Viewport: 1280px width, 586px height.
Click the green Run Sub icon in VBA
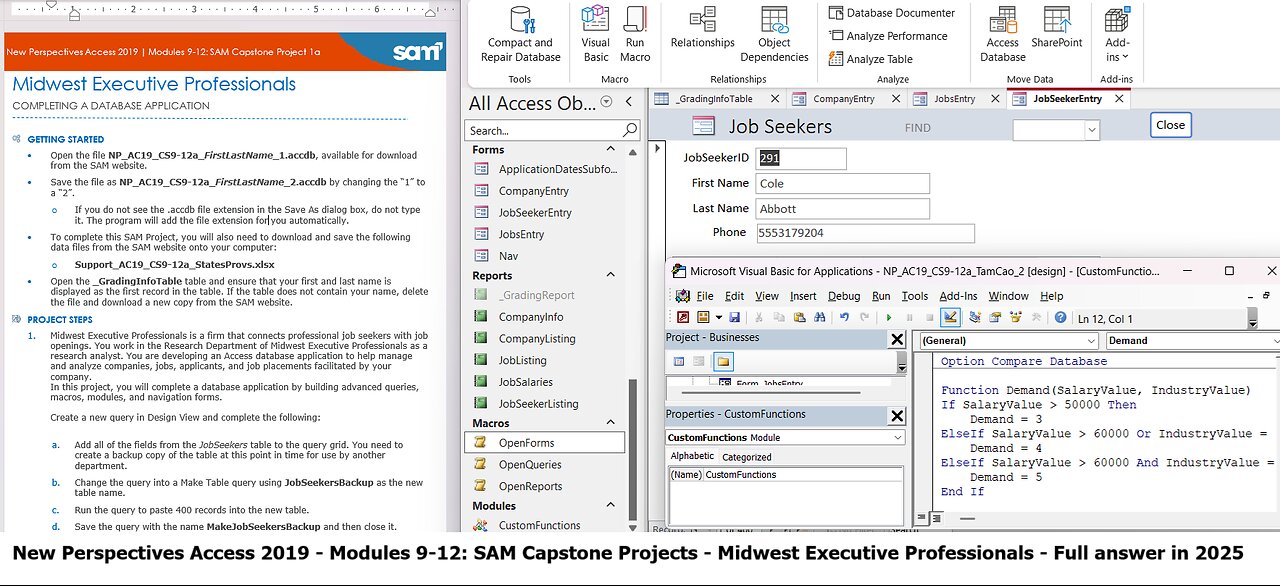[889, 317]
